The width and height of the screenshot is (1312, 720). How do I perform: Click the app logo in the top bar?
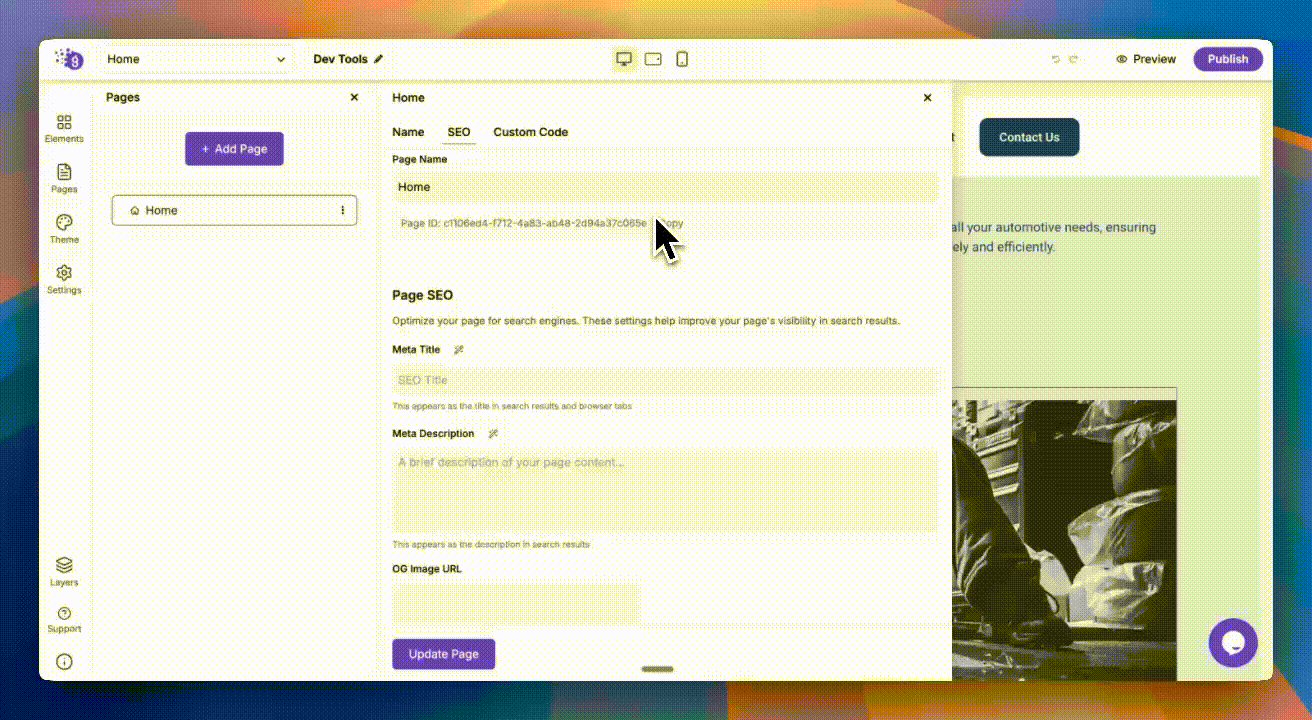point(69,59)
